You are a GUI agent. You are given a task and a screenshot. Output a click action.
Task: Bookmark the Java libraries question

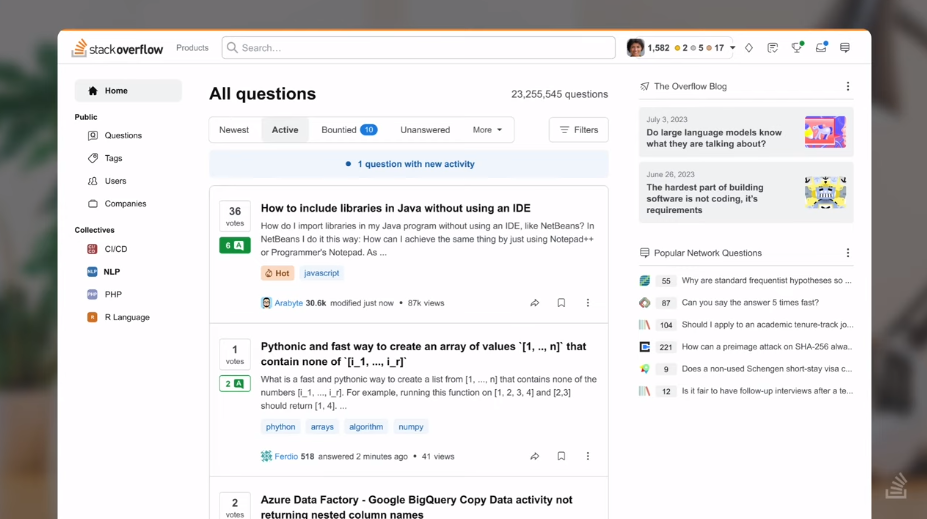click(561, 303)
